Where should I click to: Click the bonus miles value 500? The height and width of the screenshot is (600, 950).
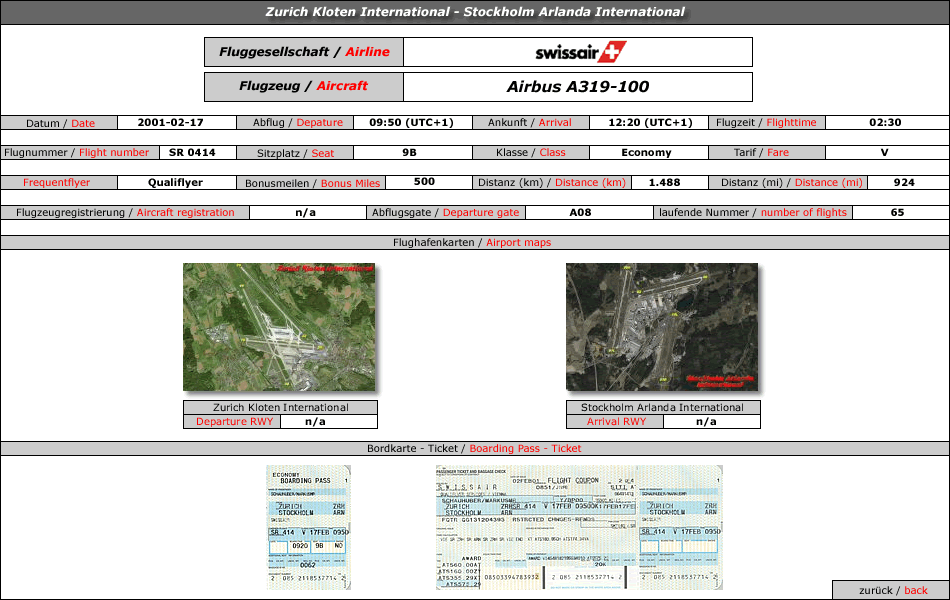click(x=424, y=181)
